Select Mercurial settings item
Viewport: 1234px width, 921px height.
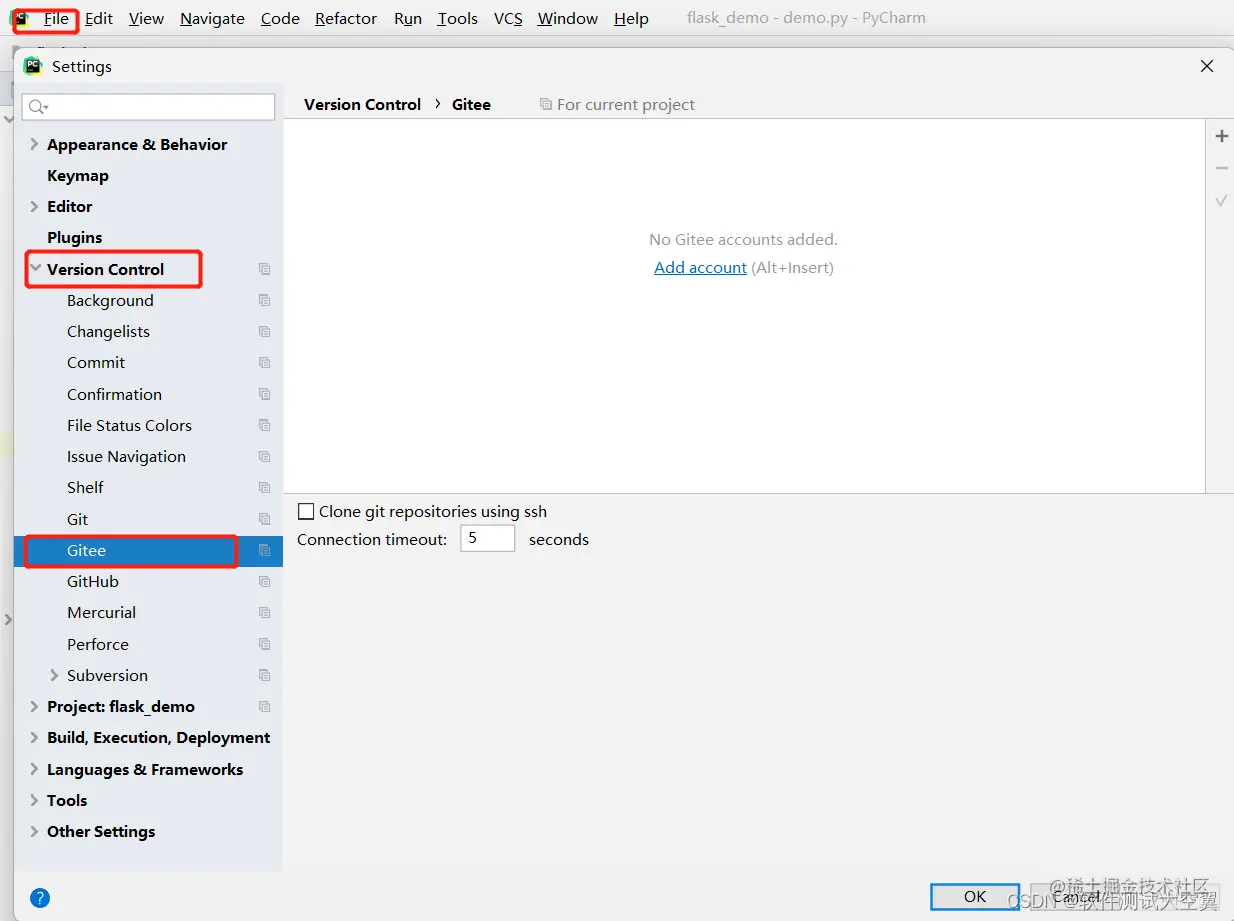coord(101,612)
